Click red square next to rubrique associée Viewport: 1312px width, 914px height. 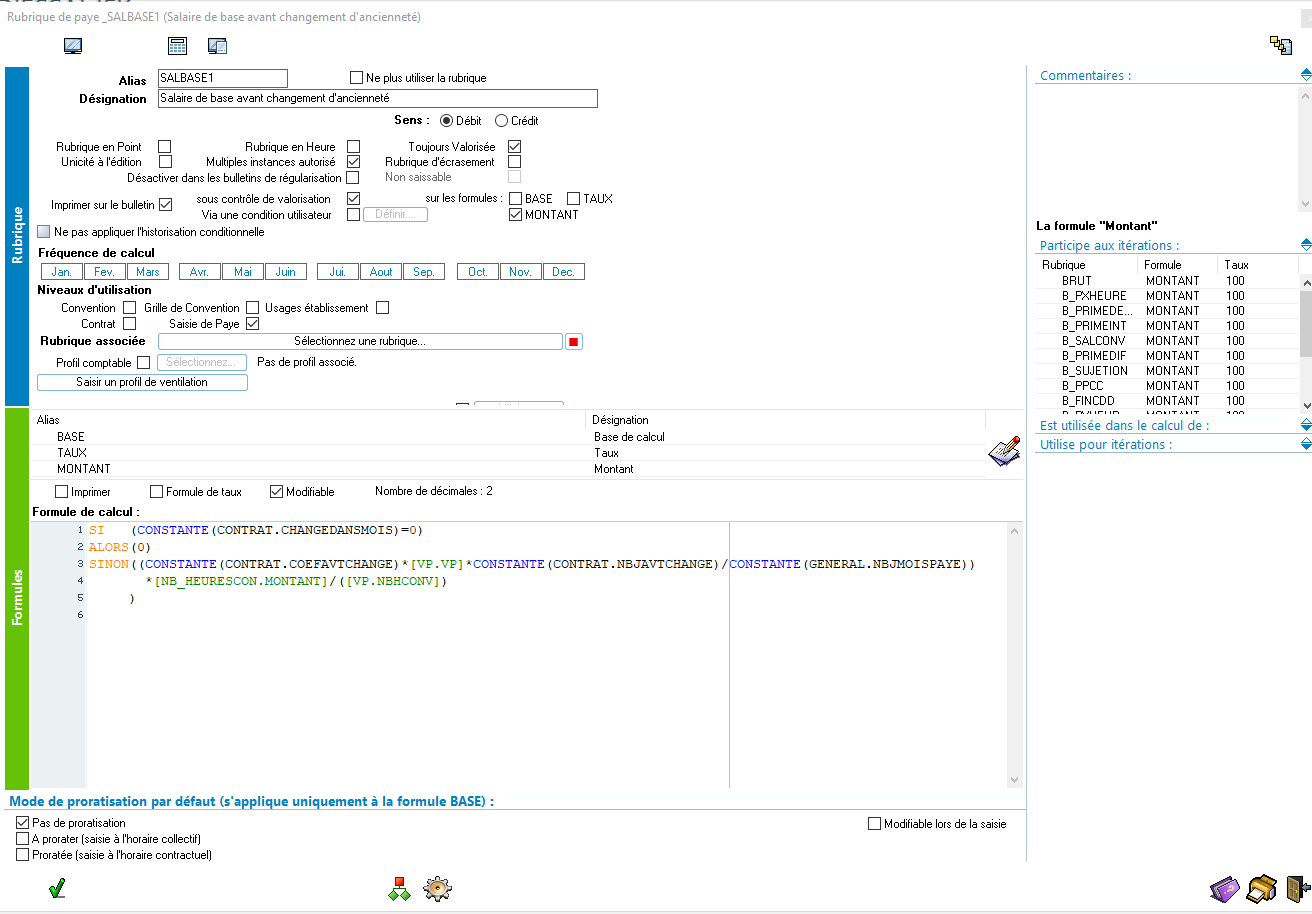pyautogui.click(x=574, y=342)
